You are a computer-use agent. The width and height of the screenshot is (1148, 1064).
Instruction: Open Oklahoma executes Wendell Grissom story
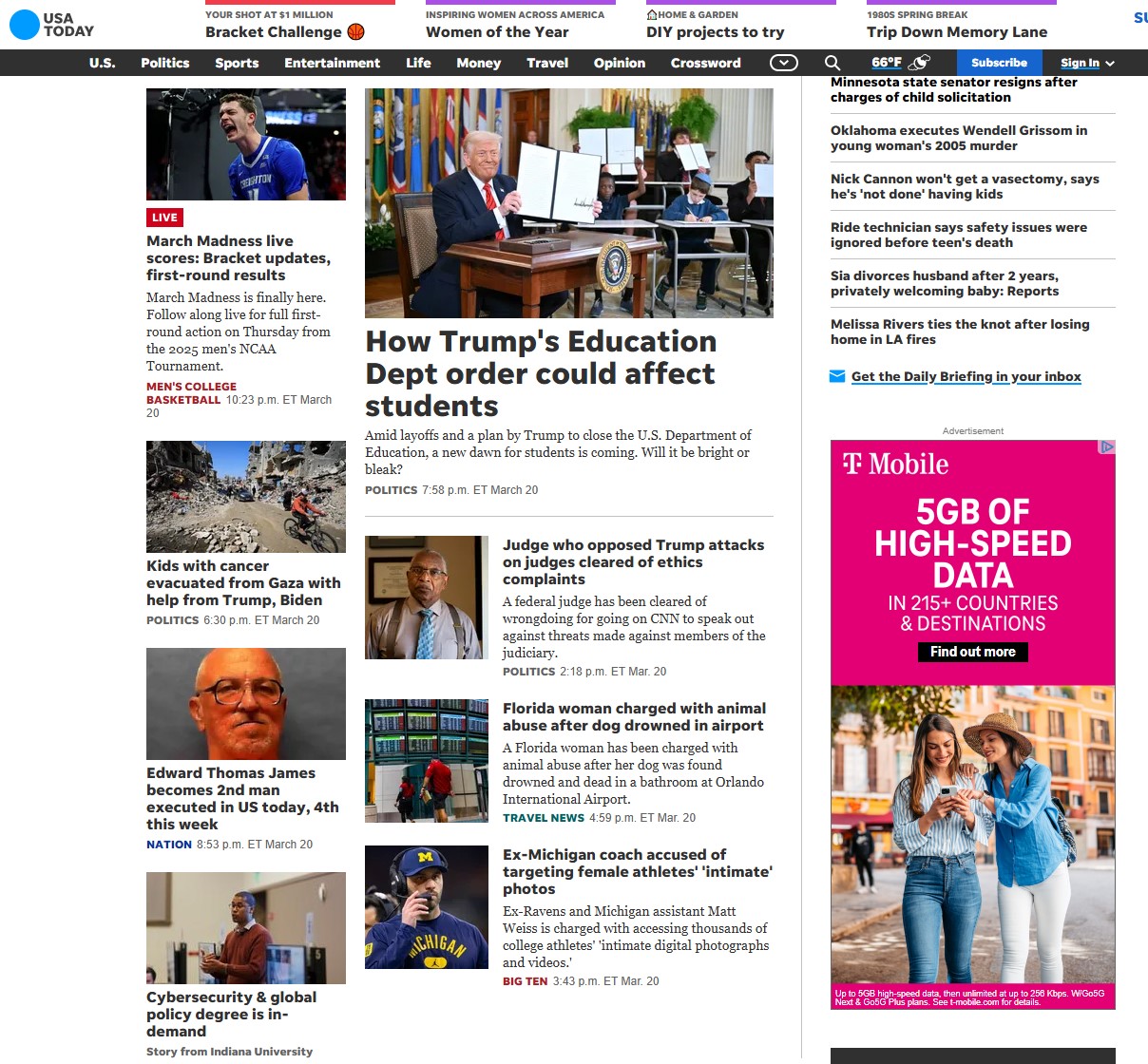click(x=959, y=138)
